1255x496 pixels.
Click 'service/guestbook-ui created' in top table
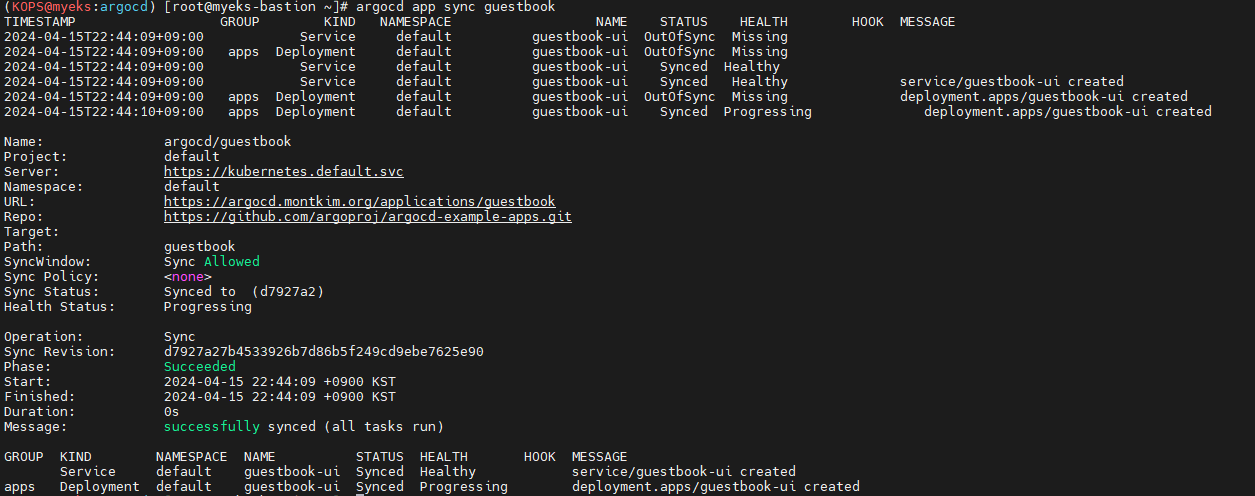pos(1012,82)
